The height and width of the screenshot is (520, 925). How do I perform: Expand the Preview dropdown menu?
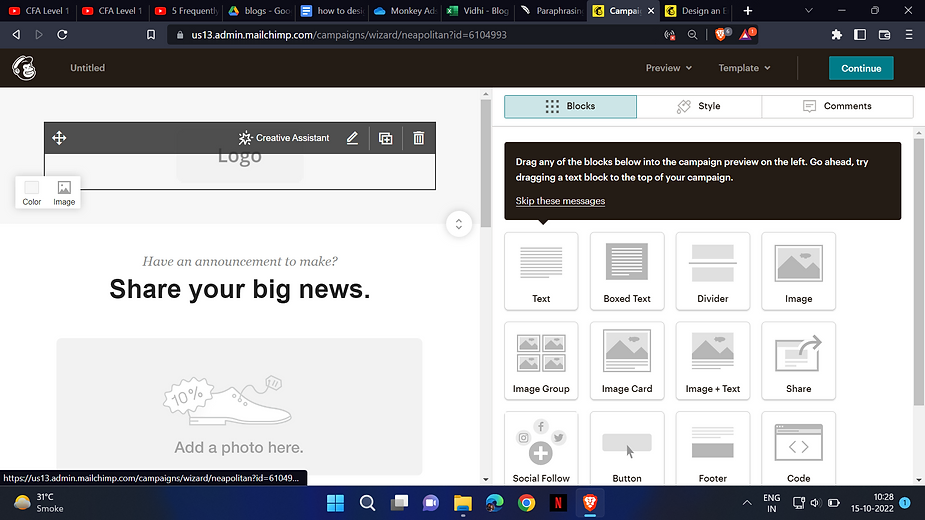click(669, 68)
